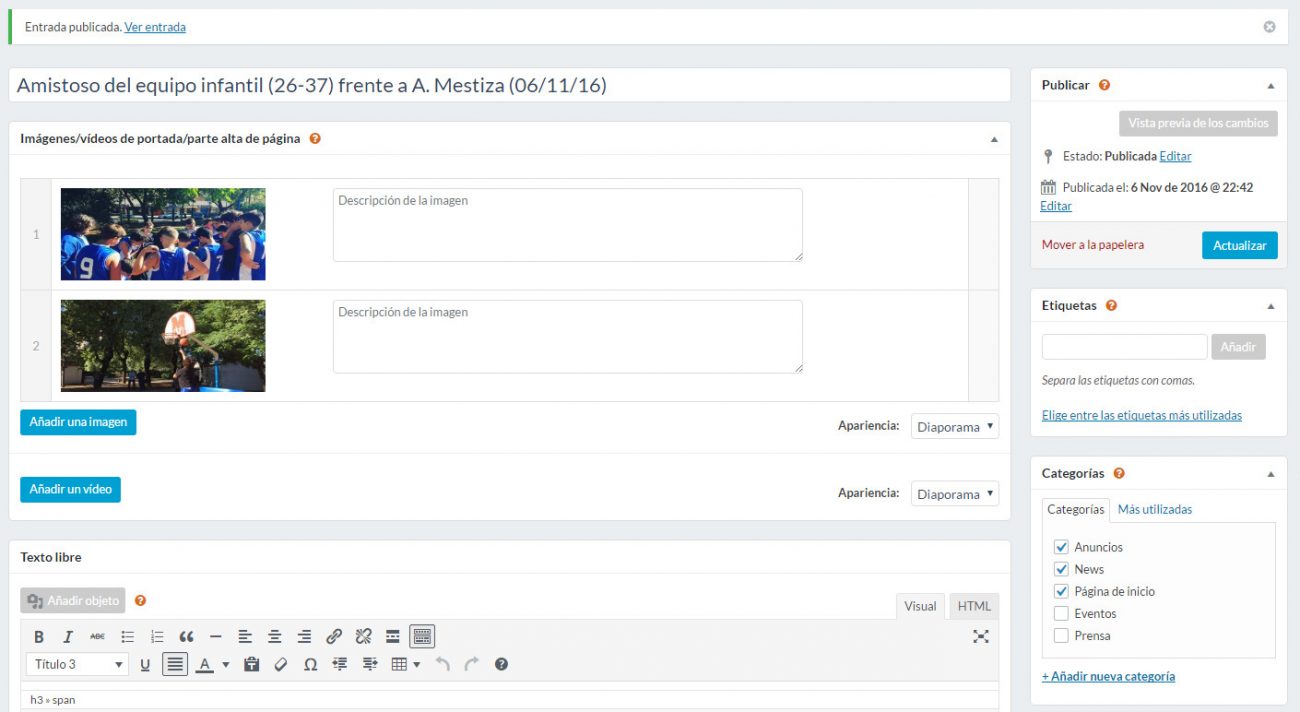Decrease the paragraph indent
1300x712 pixels.
(340, 664)
